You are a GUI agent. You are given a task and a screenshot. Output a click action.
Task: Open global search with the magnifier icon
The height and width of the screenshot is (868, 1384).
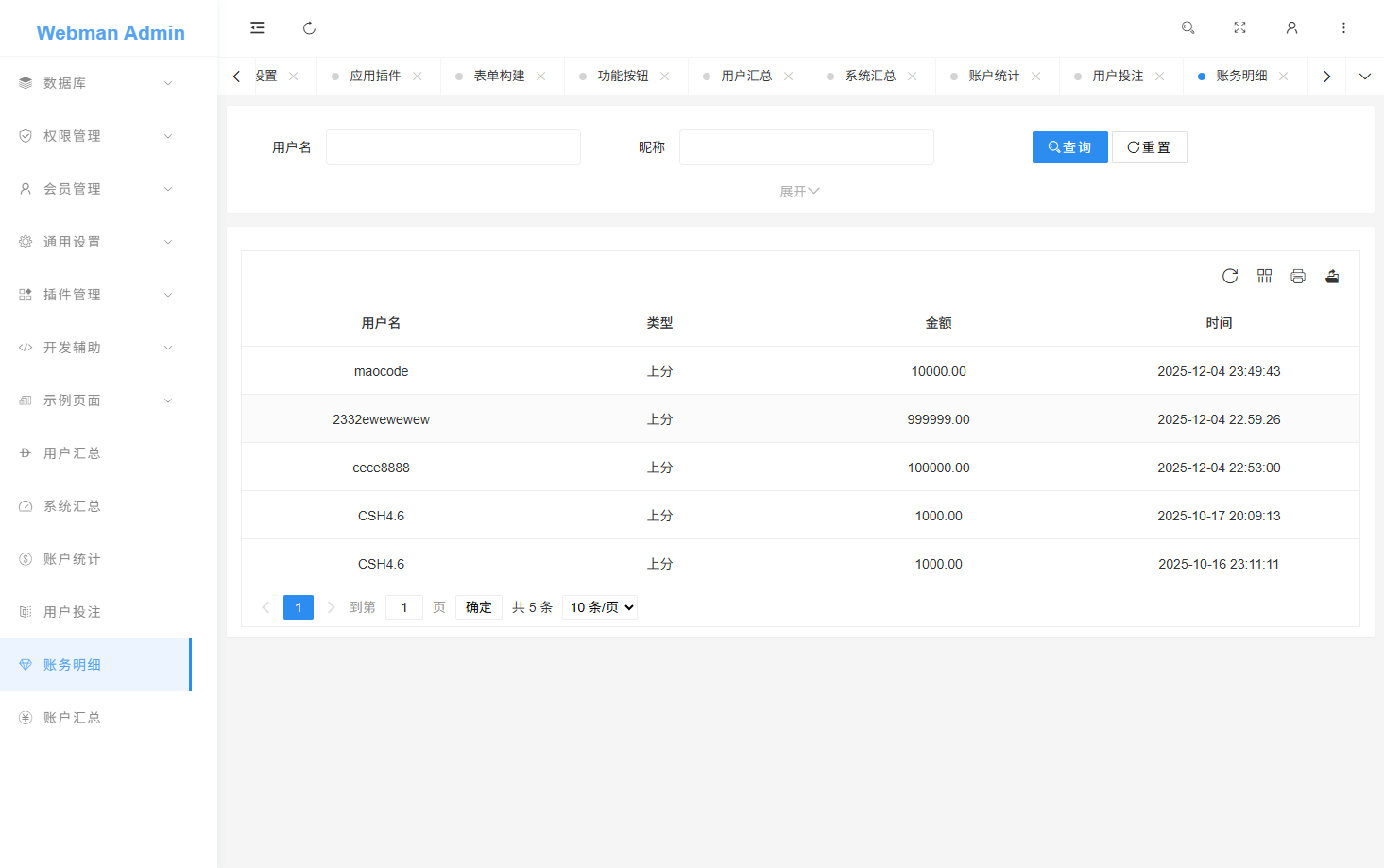1188,27
